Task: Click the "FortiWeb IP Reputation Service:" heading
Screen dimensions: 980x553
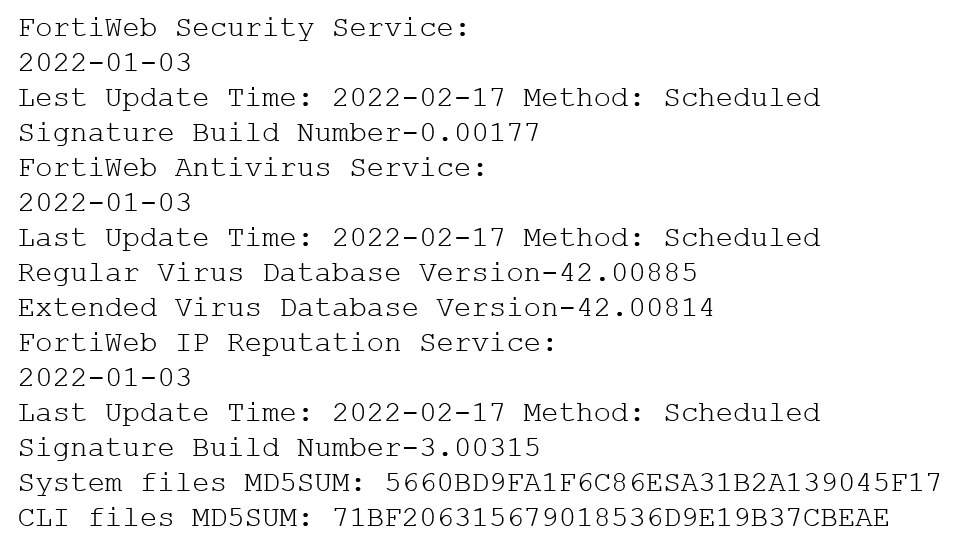Action: [287, 343]
